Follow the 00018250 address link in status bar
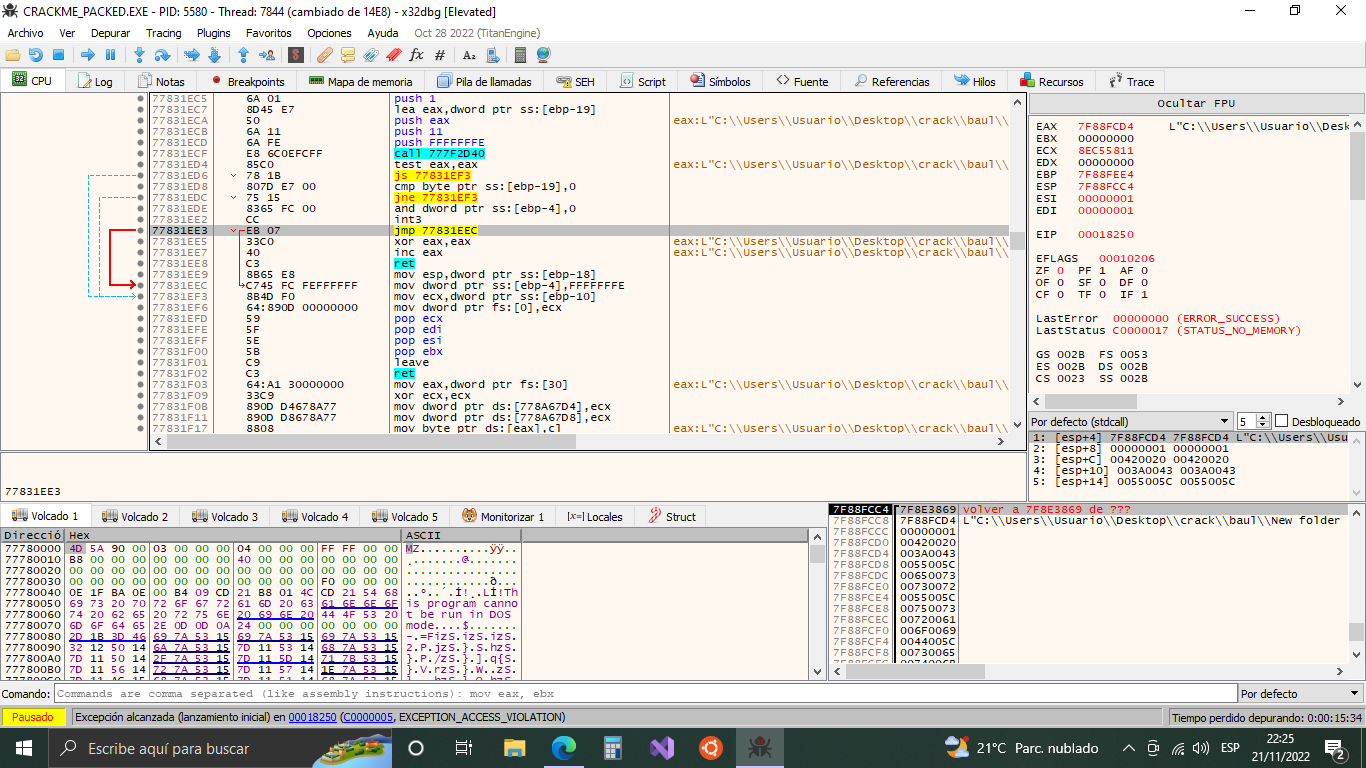Screen dimensions: 1366x768 pyautogui.click(x=311, y=717)
